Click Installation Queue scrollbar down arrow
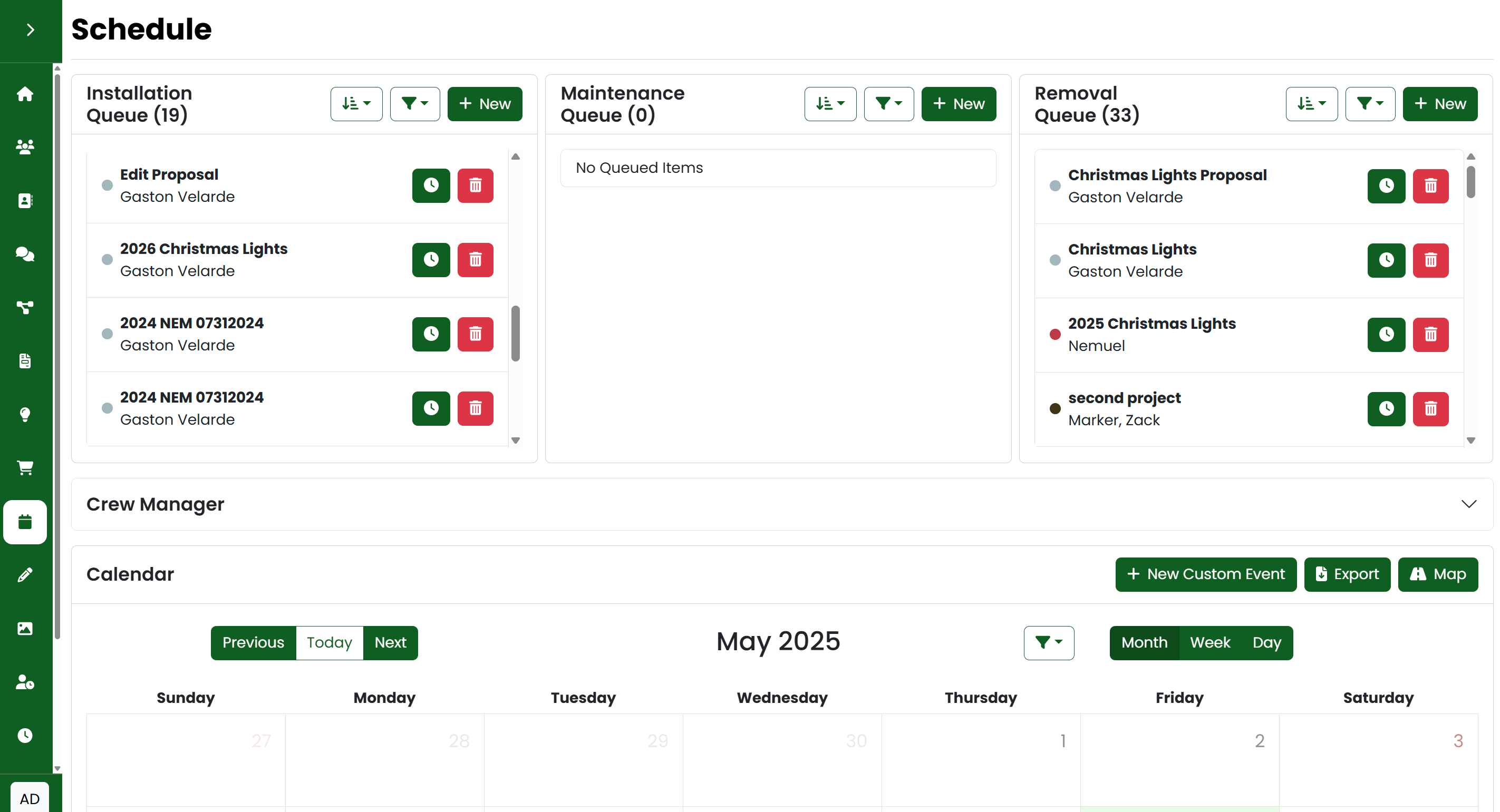 tap(515, 440)
